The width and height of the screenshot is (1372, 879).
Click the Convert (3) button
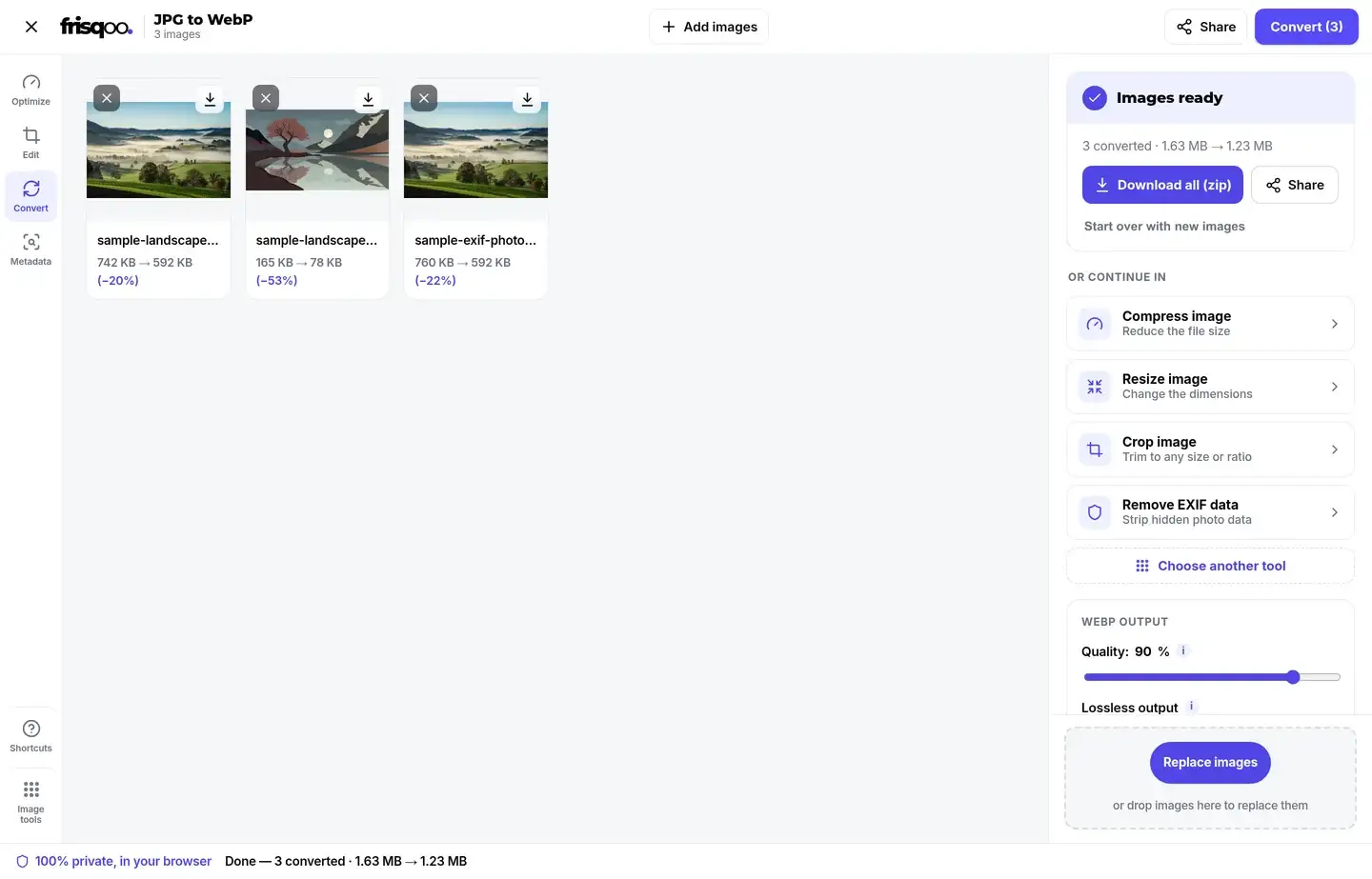tap(1306, 27)
